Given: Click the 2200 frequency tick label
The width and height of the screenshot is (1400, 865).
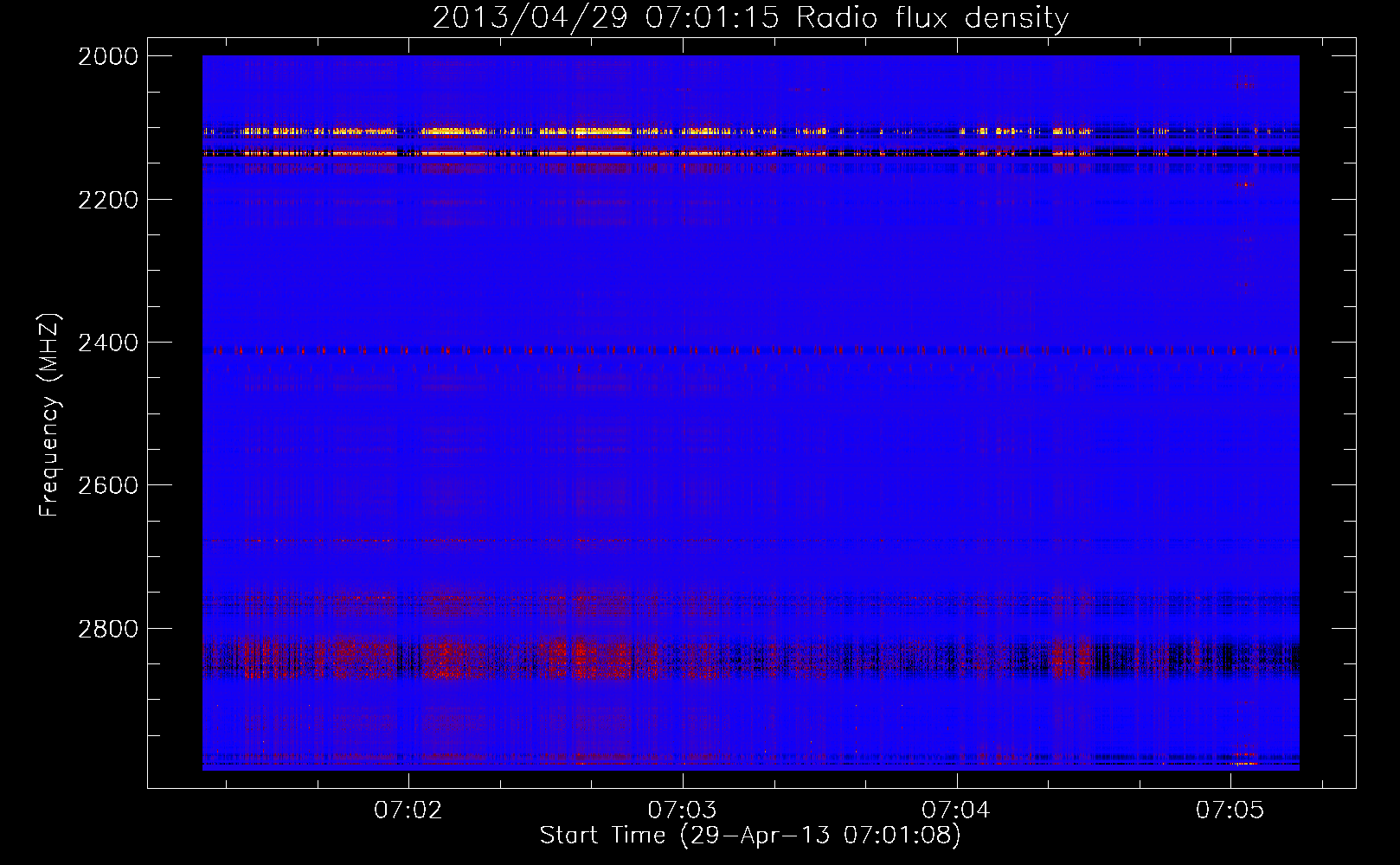Looking at the screenshot, I should [108, 200].
